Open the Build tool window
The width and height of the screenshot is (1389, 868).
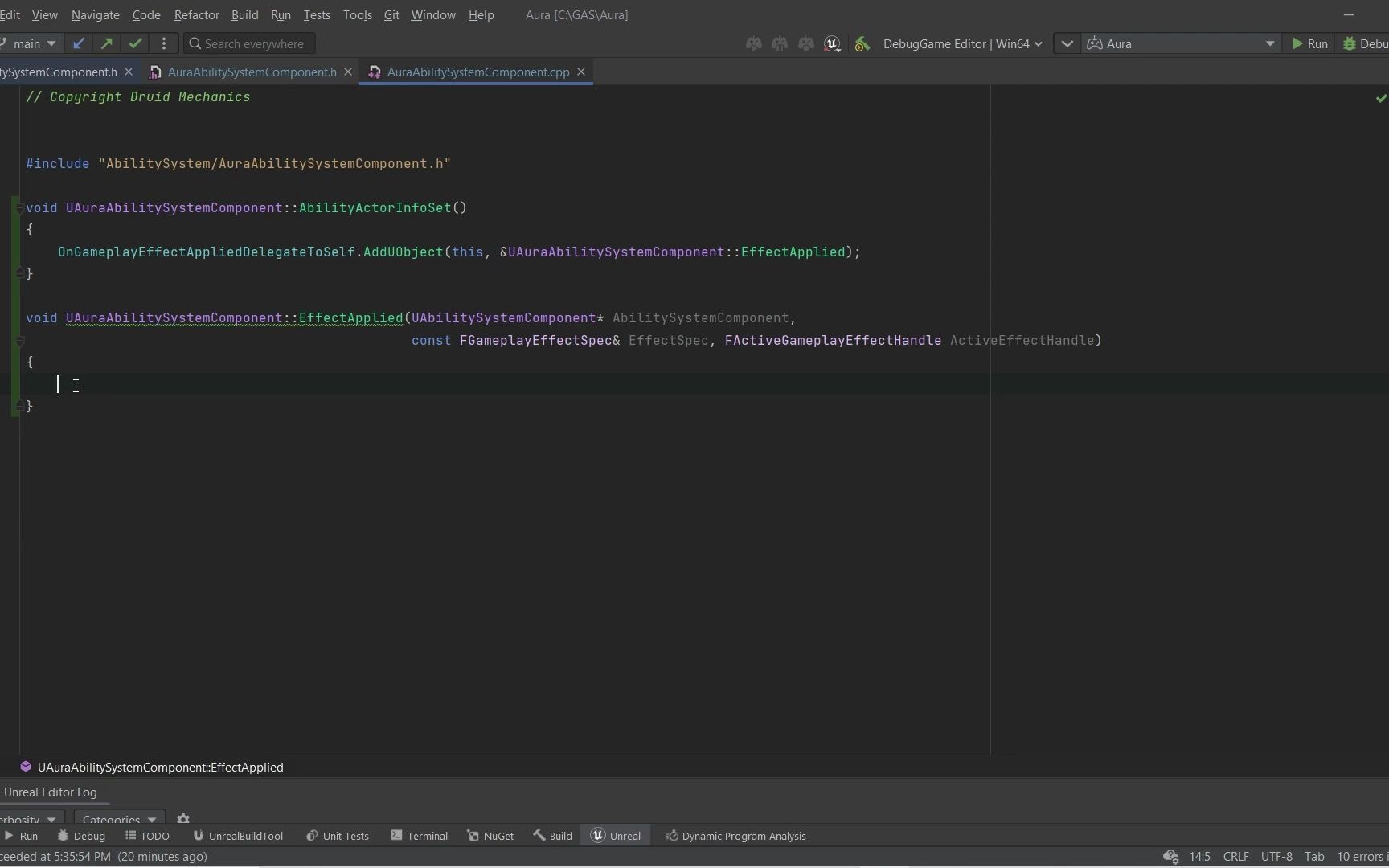pyautogui.click(x=553, y=837)
